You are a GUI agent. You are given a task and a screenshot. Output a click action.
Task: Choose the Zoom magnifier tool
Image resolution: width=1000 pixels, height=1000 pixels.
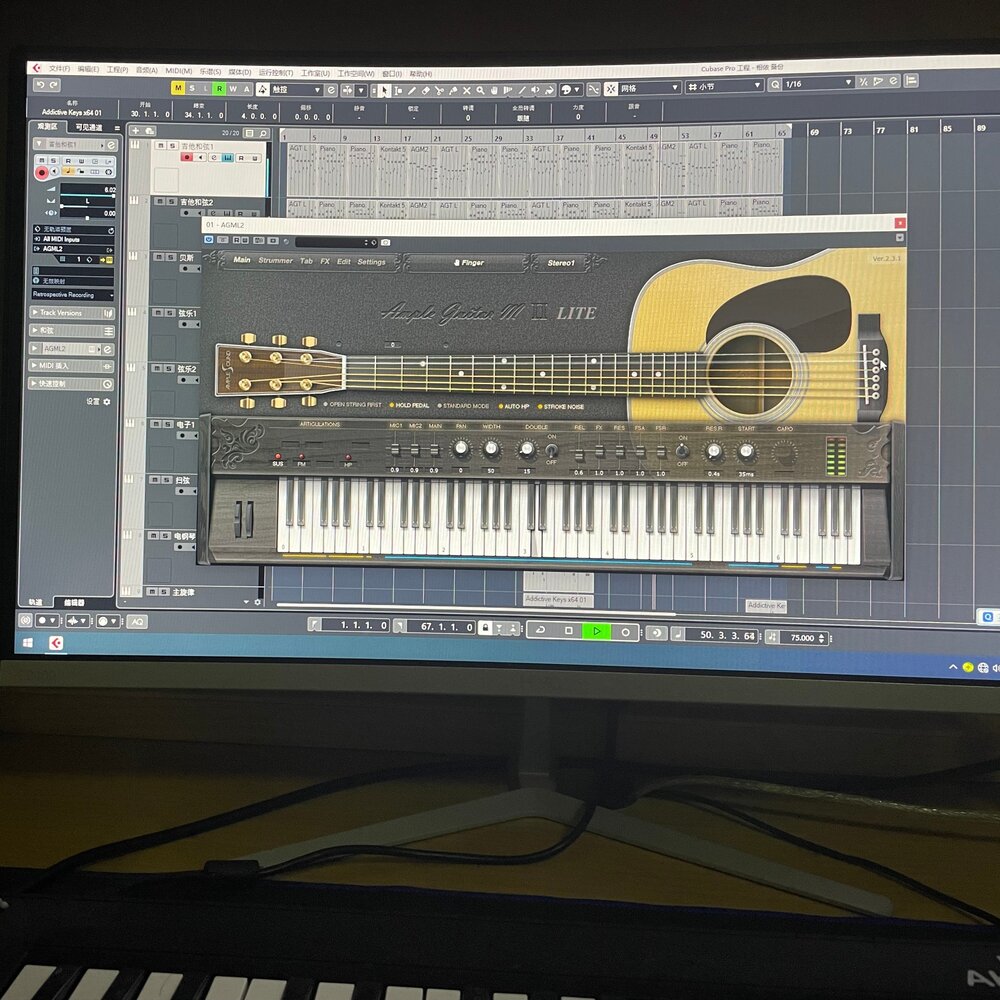coord(480,91)
